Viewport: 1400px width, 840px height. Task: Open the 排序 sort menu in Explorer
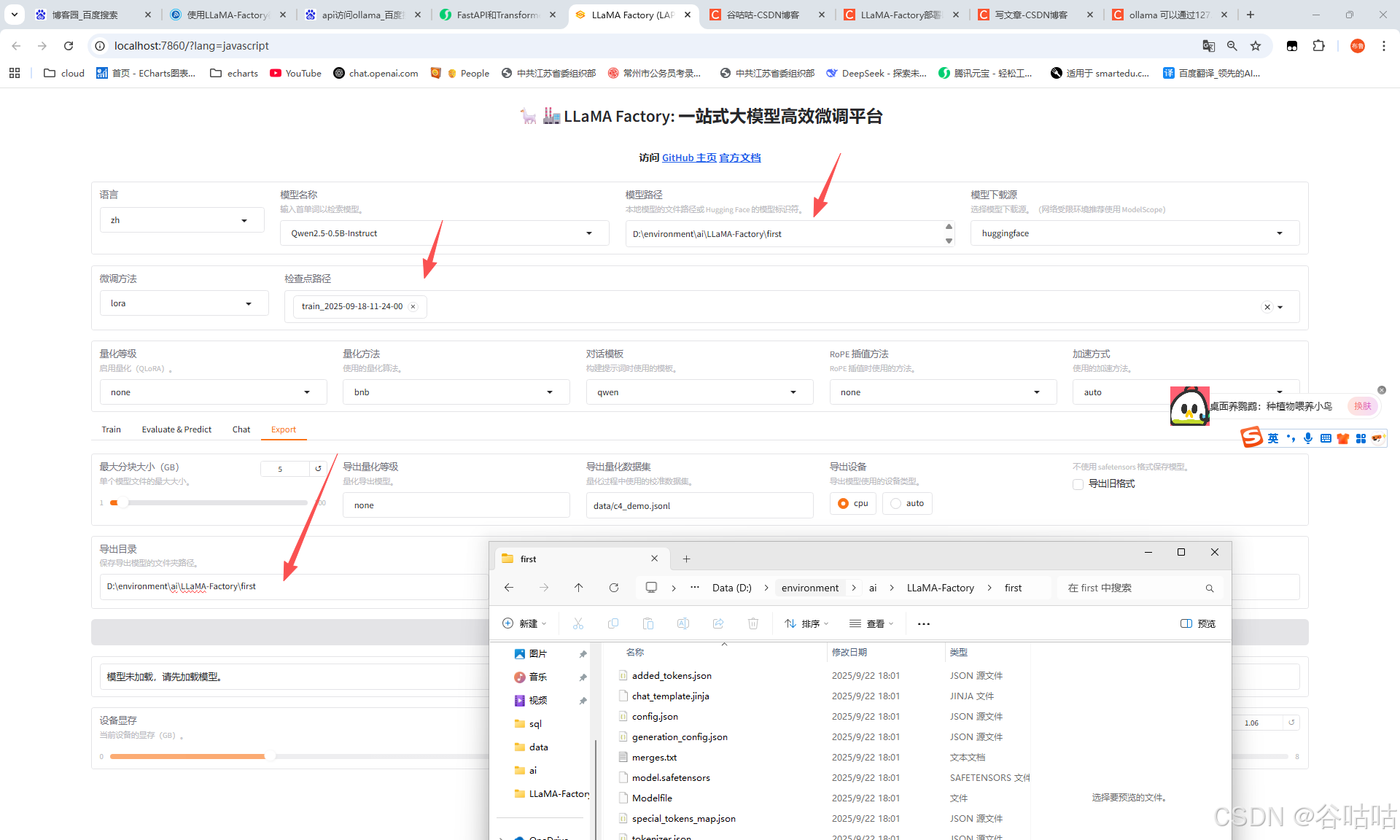pos(807,623)
